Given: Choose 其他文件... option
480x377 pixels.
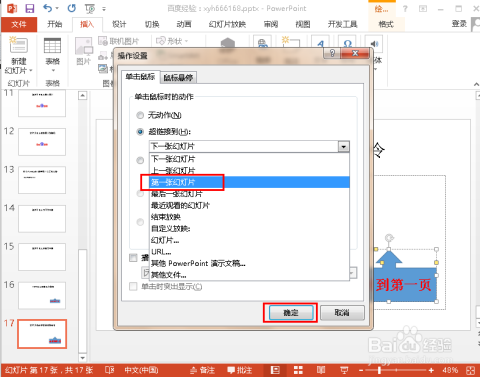Looking at the screenshot, I should [249, 275].
